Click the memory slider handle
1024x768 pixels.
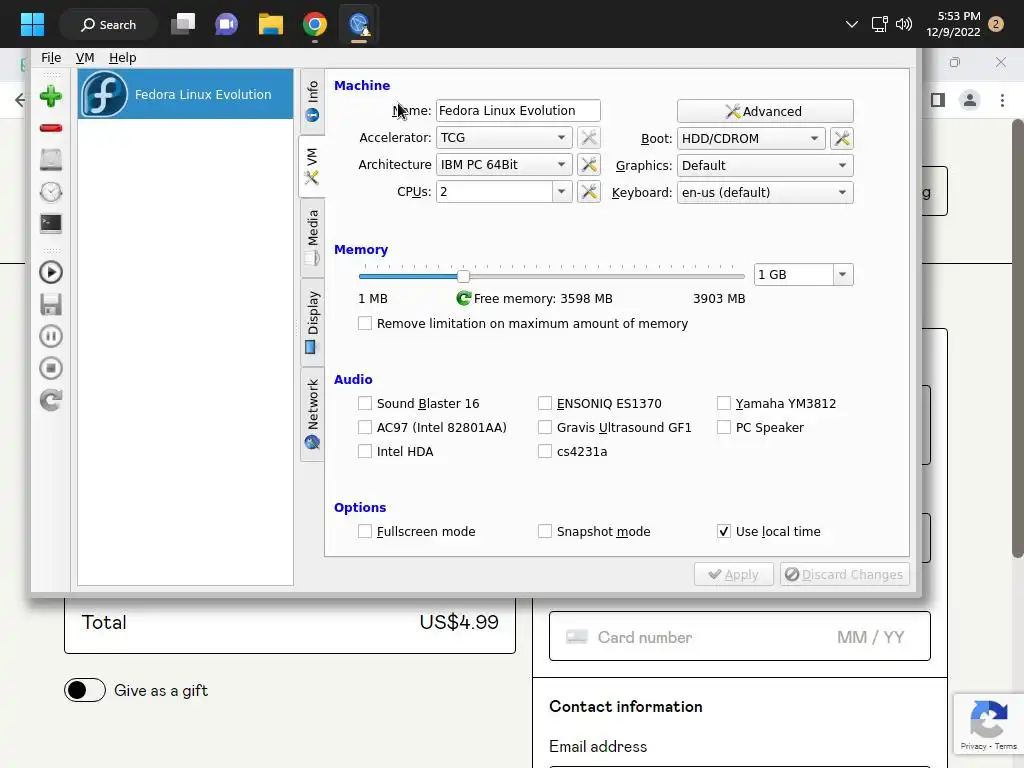463,276
